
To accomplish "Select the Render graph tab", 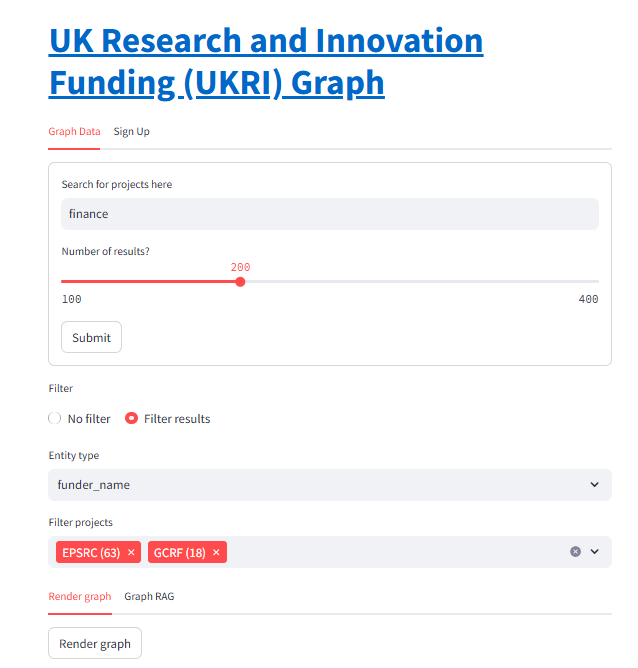I will [80, 596].
